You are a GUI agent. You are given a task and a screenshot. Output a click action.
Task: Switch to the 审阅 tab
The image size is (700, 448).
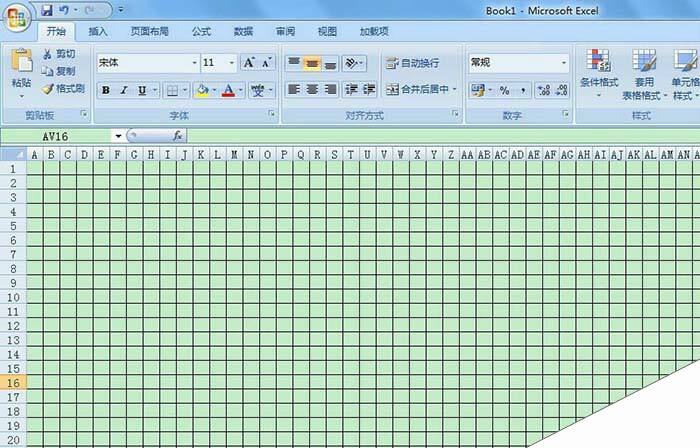click(285, 31)
